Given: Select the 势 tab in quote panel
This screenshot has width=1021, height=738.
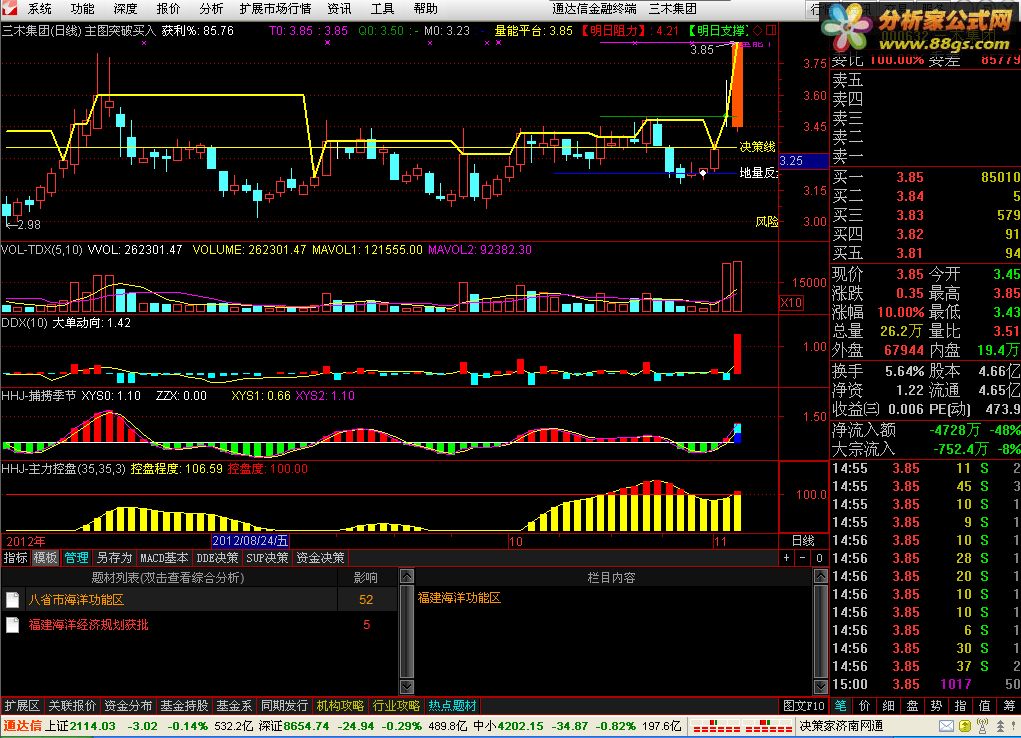Looking at the screenshot, I should click(936, 705).
